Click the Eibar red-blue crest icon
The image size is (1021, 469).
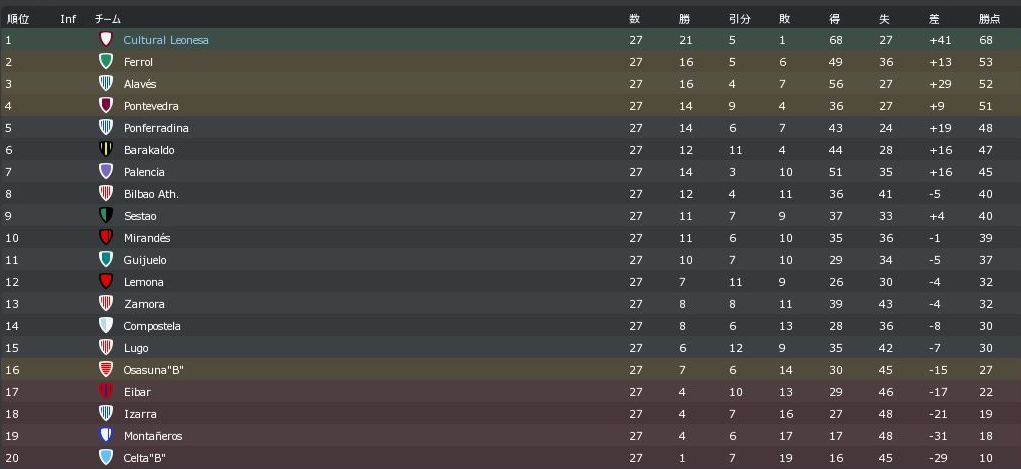coord(105,391)
